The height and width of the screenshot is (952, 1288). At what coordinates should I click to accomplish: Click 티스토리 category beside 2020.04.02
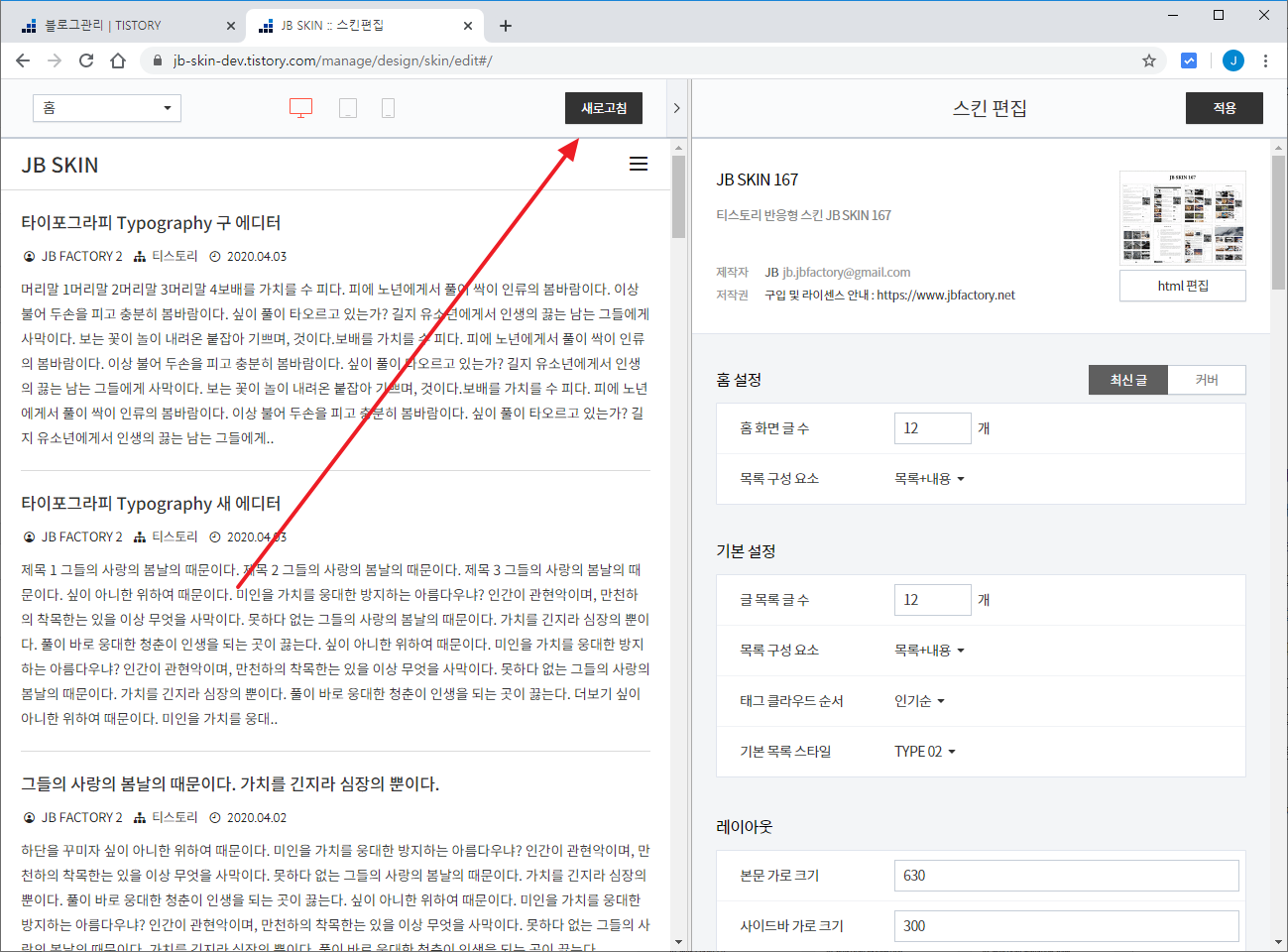click(176, 817)
